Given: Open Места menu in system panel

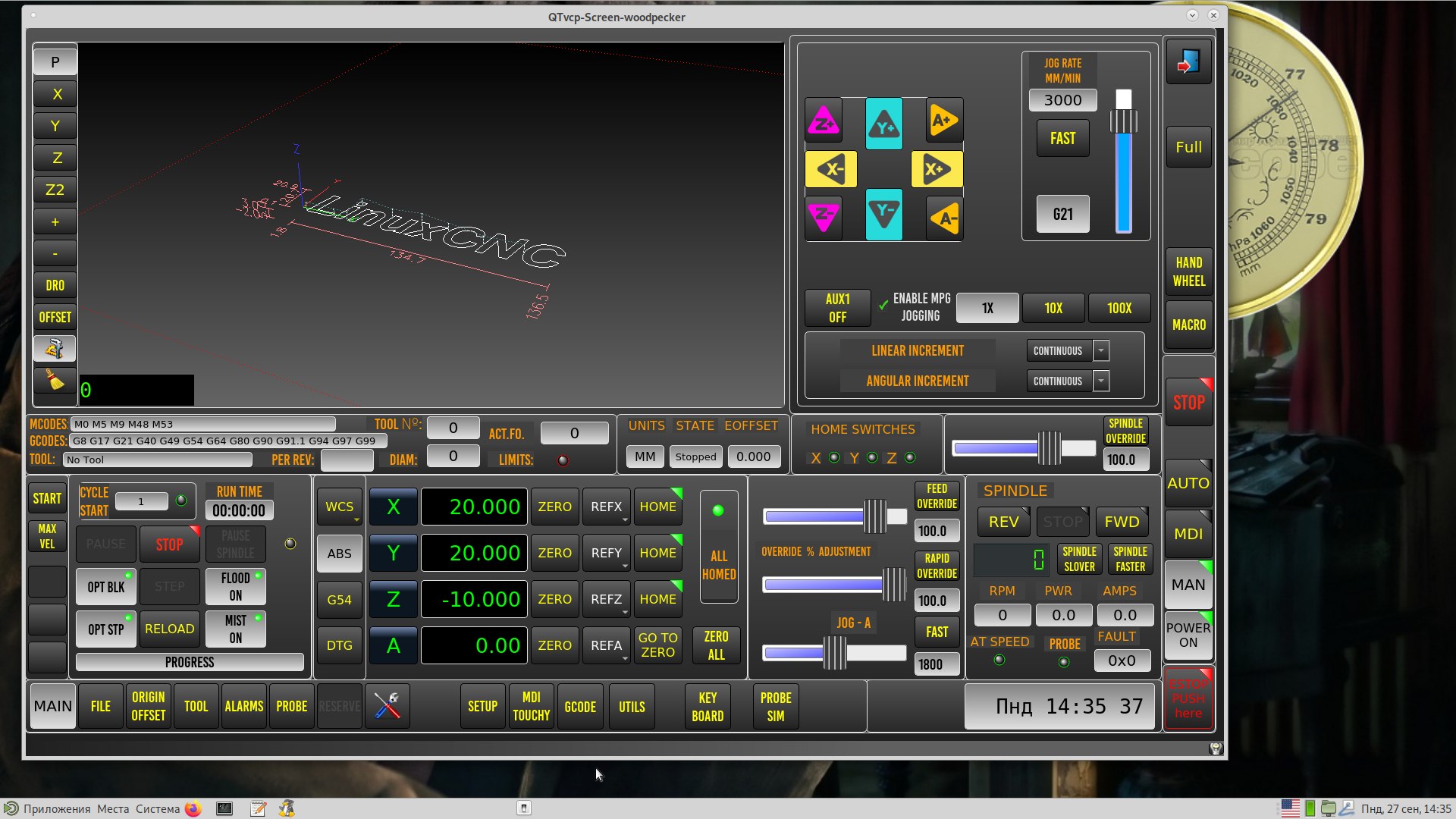Looking at the screenshot, I should 113,808.
